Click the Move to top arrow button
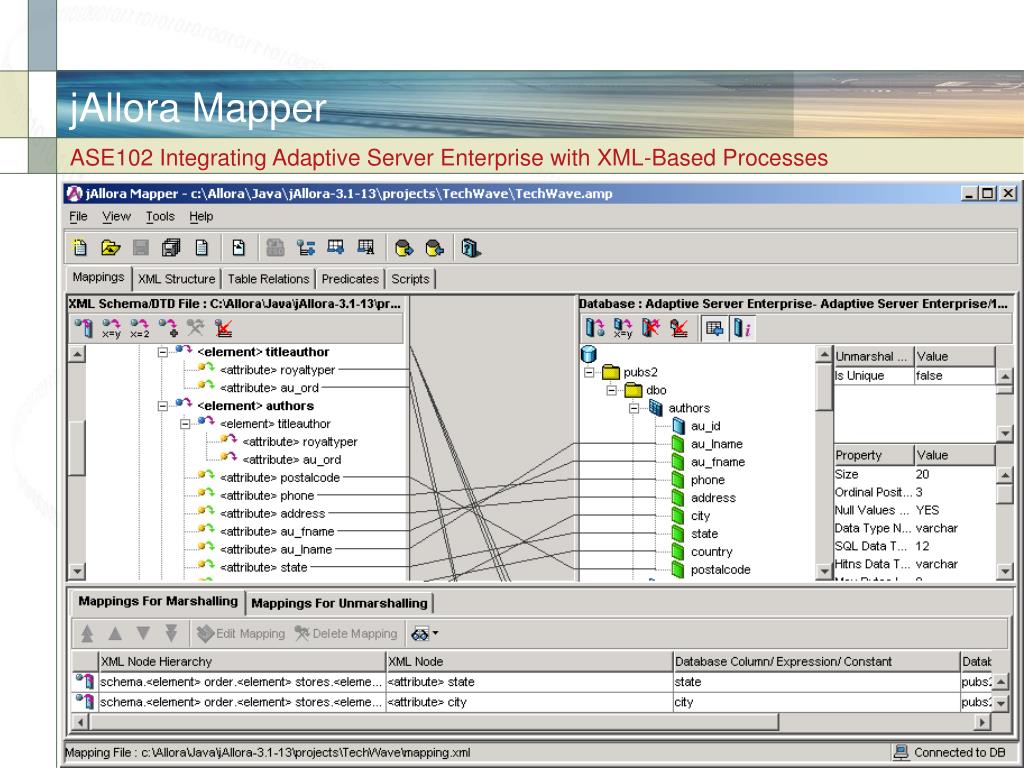This screenshot has height=768, width=1024. pos(87,633)
